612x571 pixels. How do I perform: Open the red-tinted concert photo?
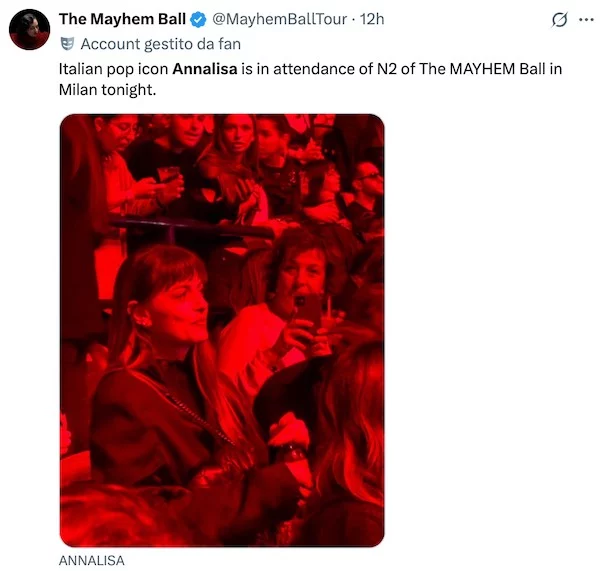222,330
